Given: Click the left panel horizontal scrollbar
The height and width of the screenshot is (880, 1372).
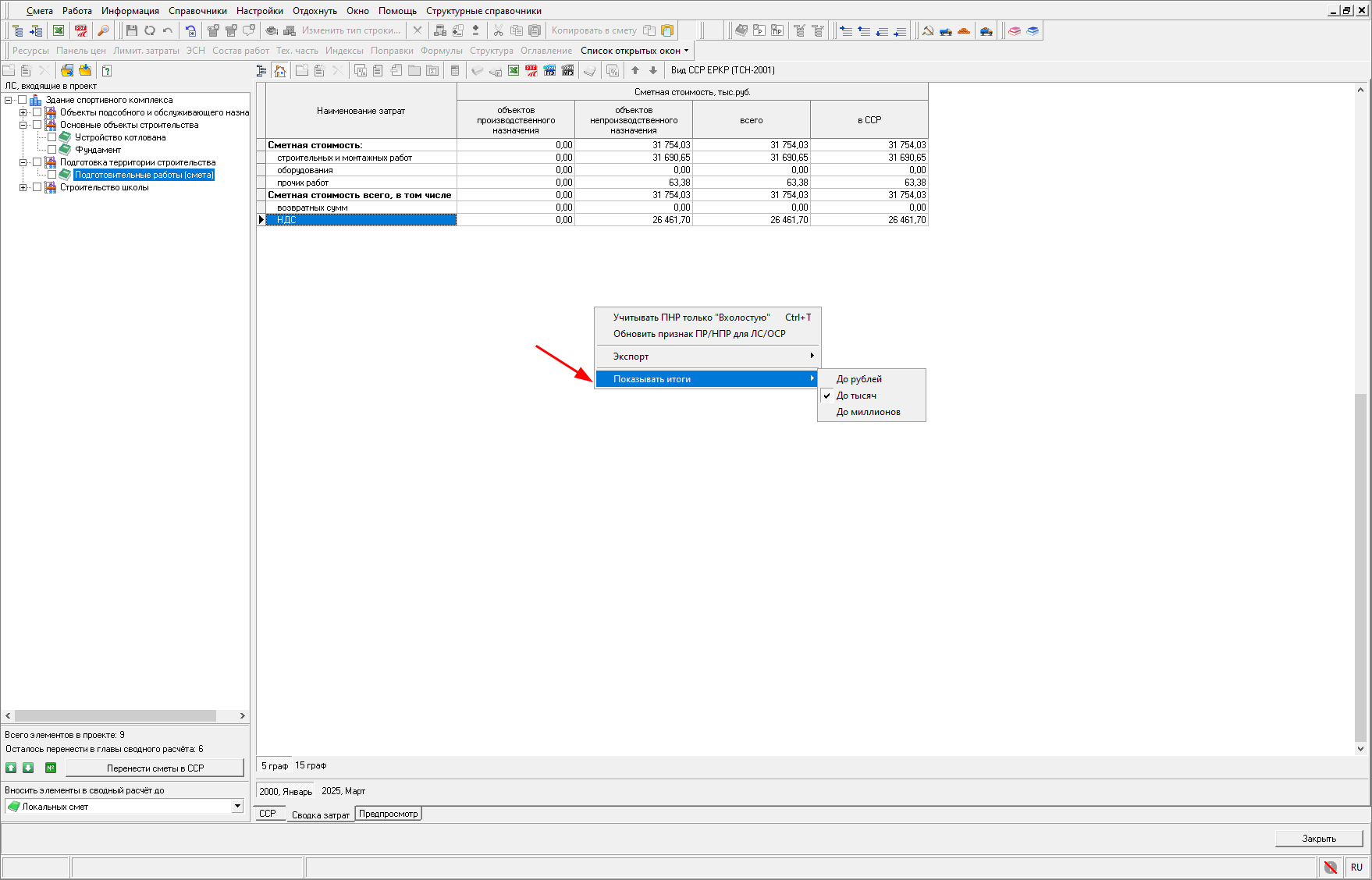Looking at the screenshot, I should click(116, 715).
